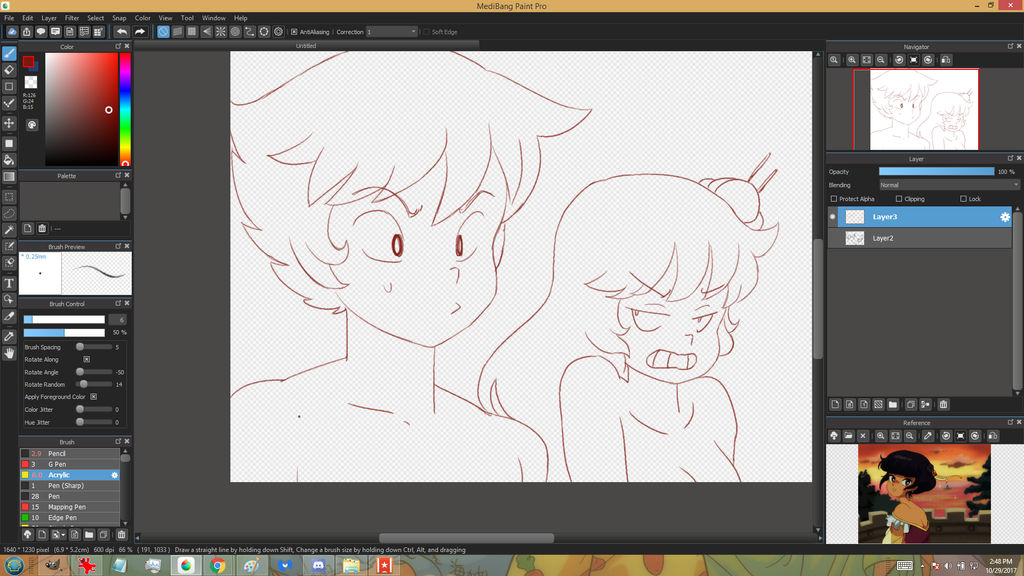Screen dimensions: 1024x576
Task: Click the rainbow hue strip
Action: tap(125, 108)
